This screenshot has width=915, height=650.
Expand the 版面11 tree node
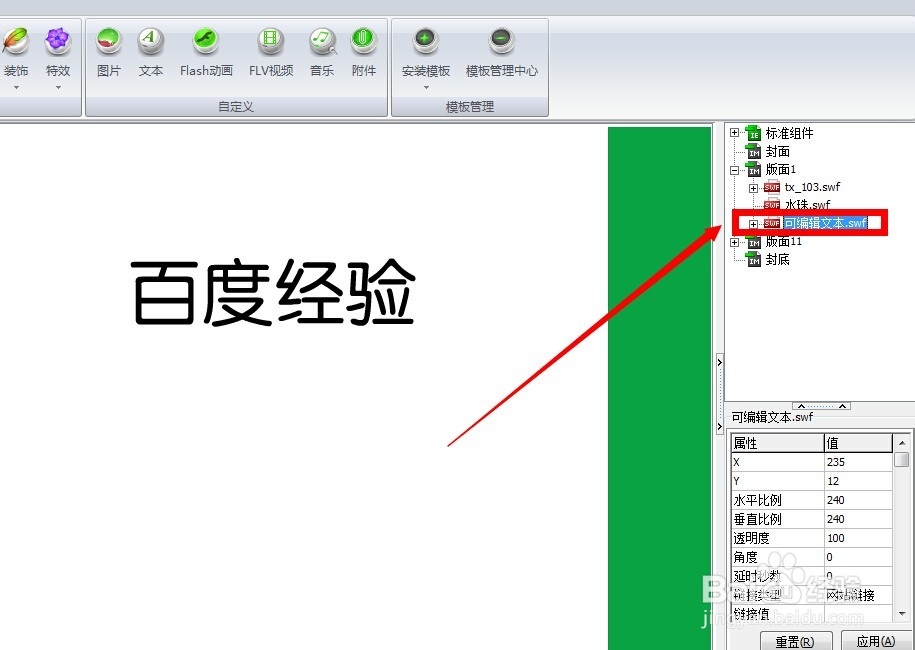(x=735, y=242)
